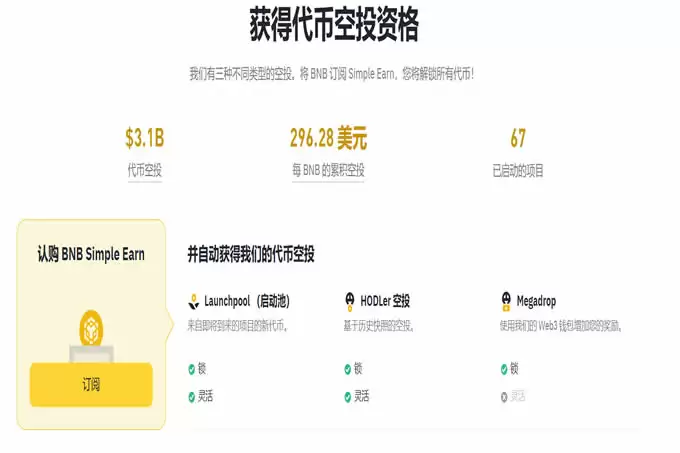Click the 296.28 美元 value
Viewport: 680px width, 453px height.
tap(328, 138)
